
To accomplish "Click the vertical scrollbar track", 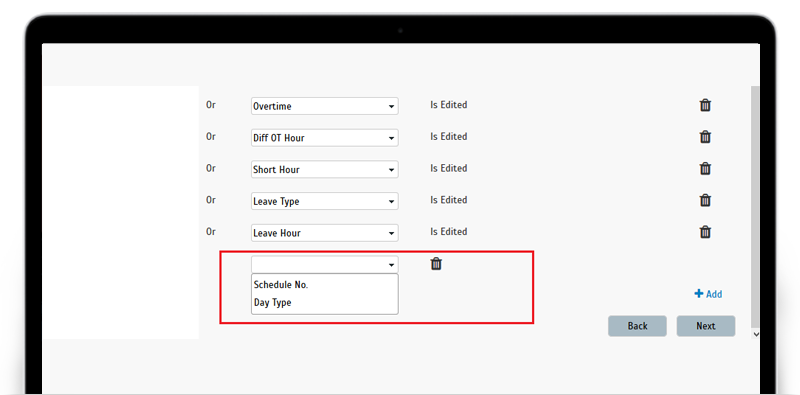I will (756, 204).
